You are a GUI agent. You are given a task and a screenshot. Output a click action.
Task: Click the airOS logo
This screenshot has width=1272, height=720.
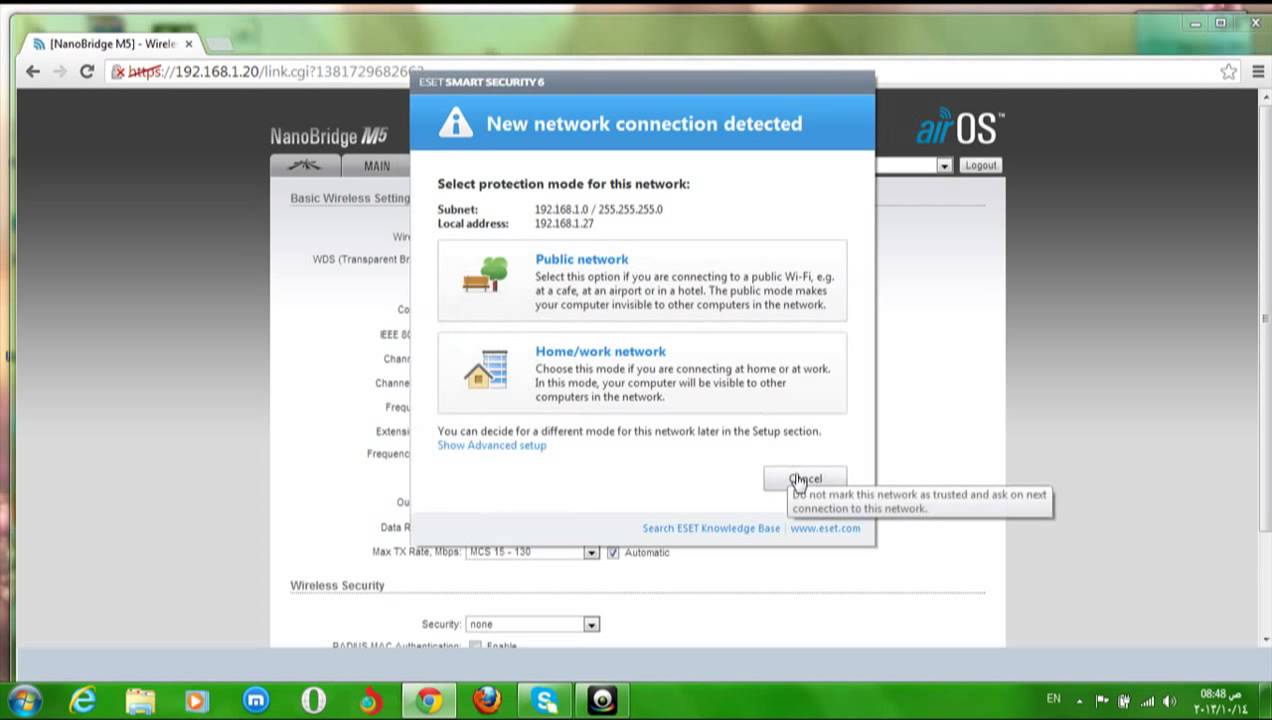point(960,129)
